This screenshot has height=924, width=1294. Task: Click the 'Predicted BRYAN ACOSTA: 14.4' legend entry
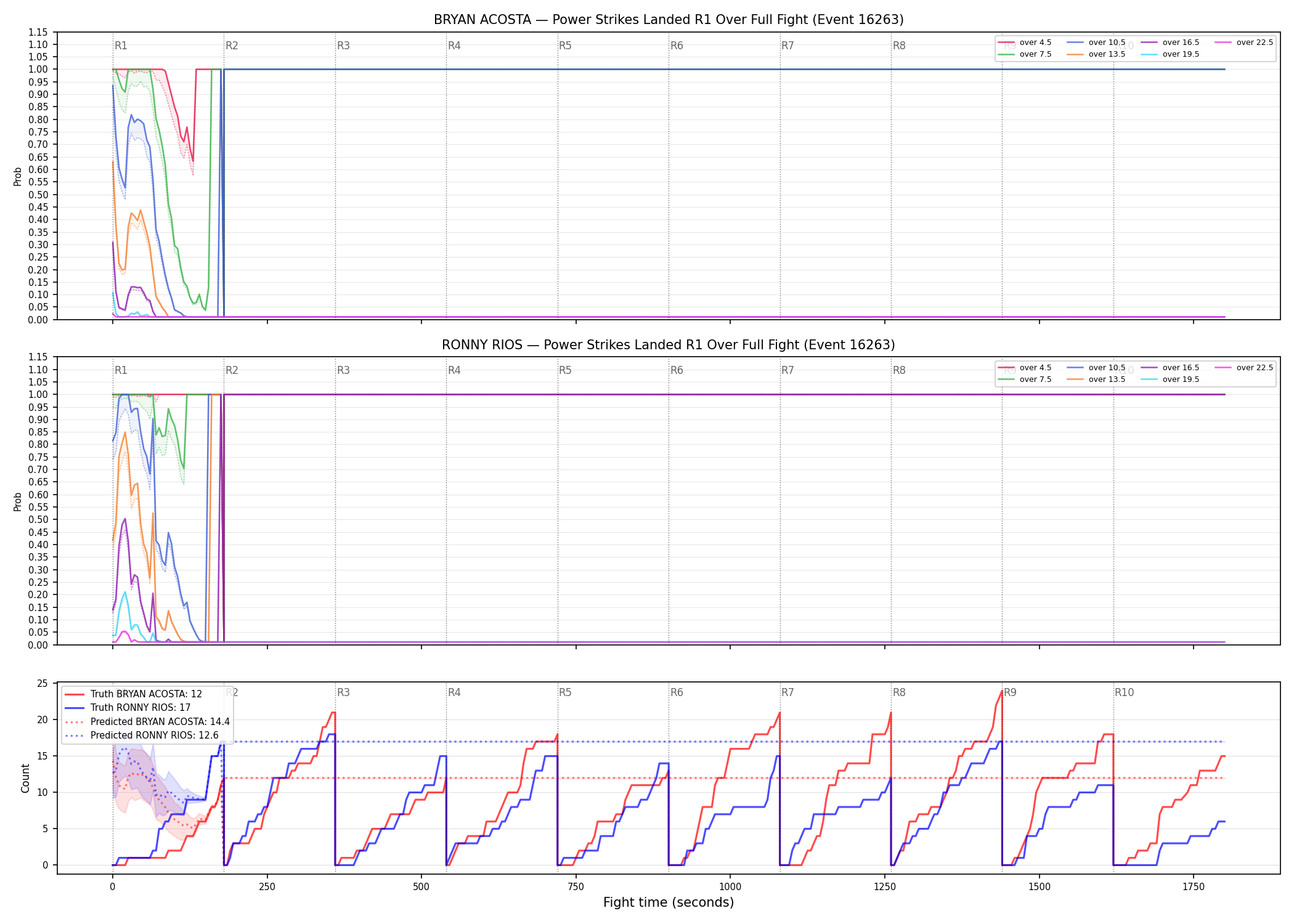147,722
